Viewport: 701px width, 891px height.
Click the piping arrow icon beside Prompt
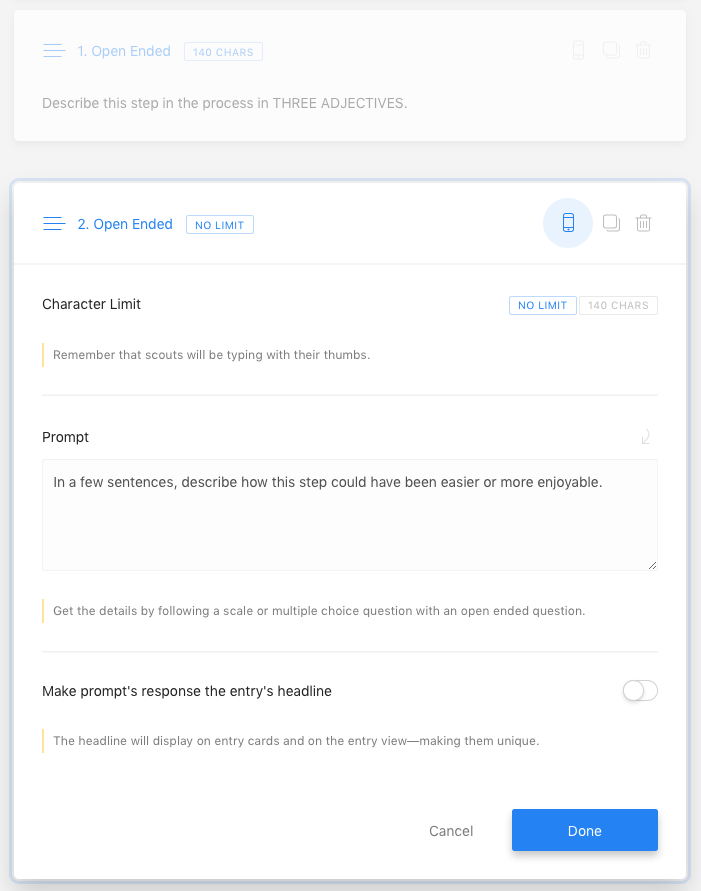point(646,437)
